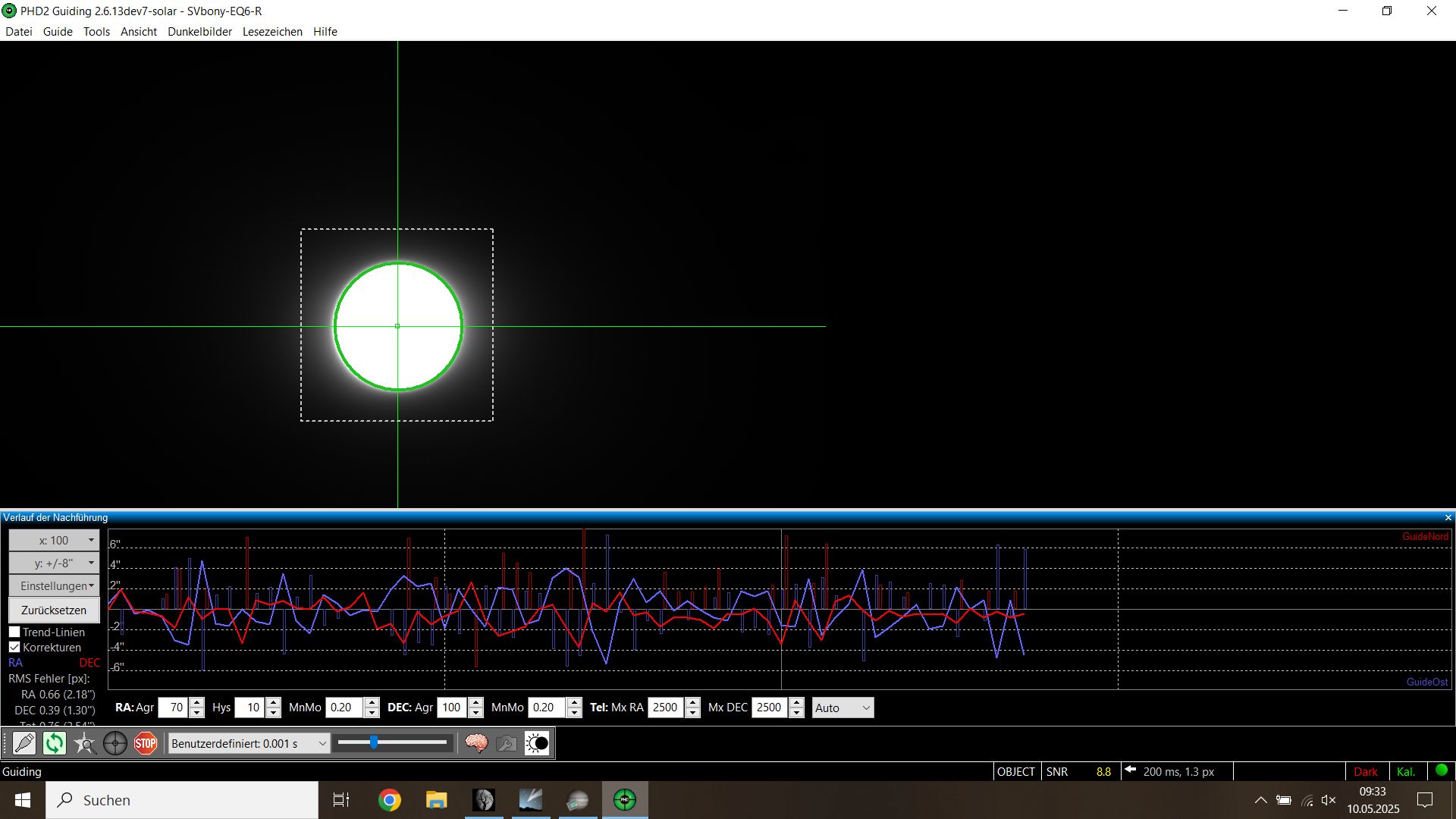Show hidden system tray icons
Screen dimensions: 1456x819
point(1260,800)
